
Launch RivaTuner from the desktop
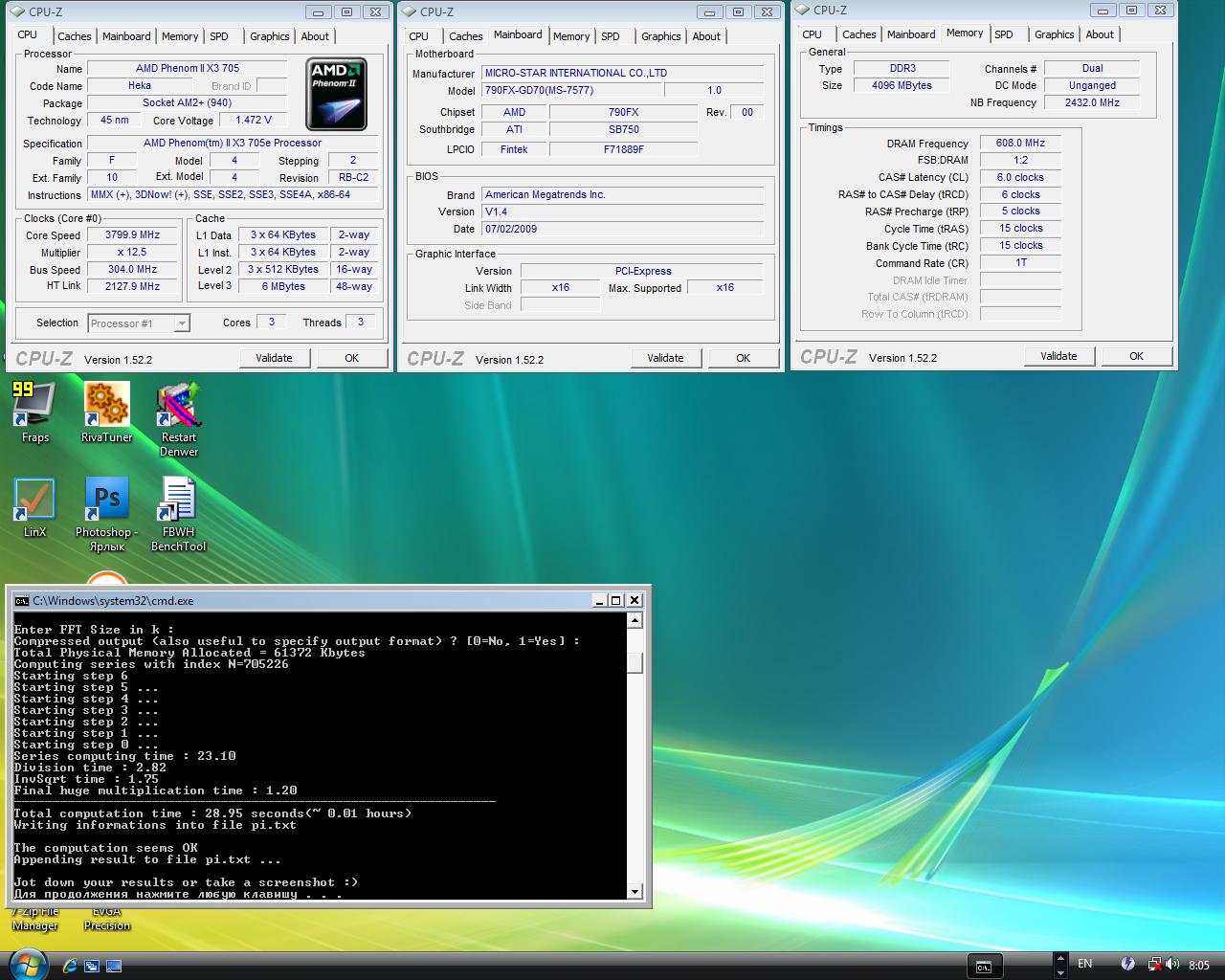pos(106,412)
